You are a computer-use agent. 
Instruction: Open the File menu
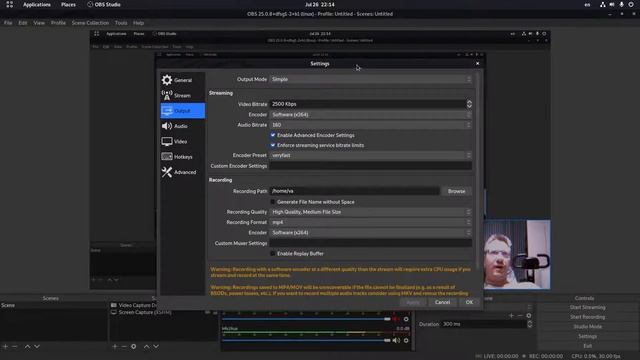tap(8, 23)
